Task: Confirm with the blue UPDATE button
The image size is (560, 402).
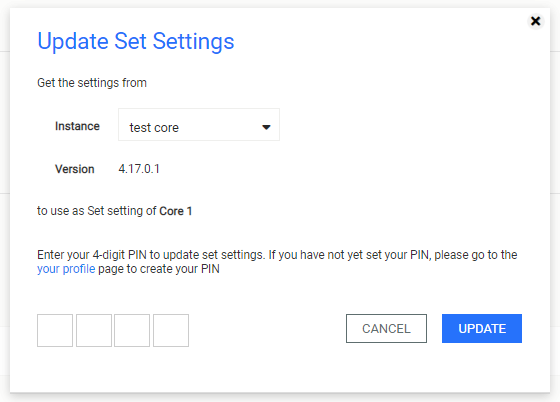Action: tap(482, 328)
